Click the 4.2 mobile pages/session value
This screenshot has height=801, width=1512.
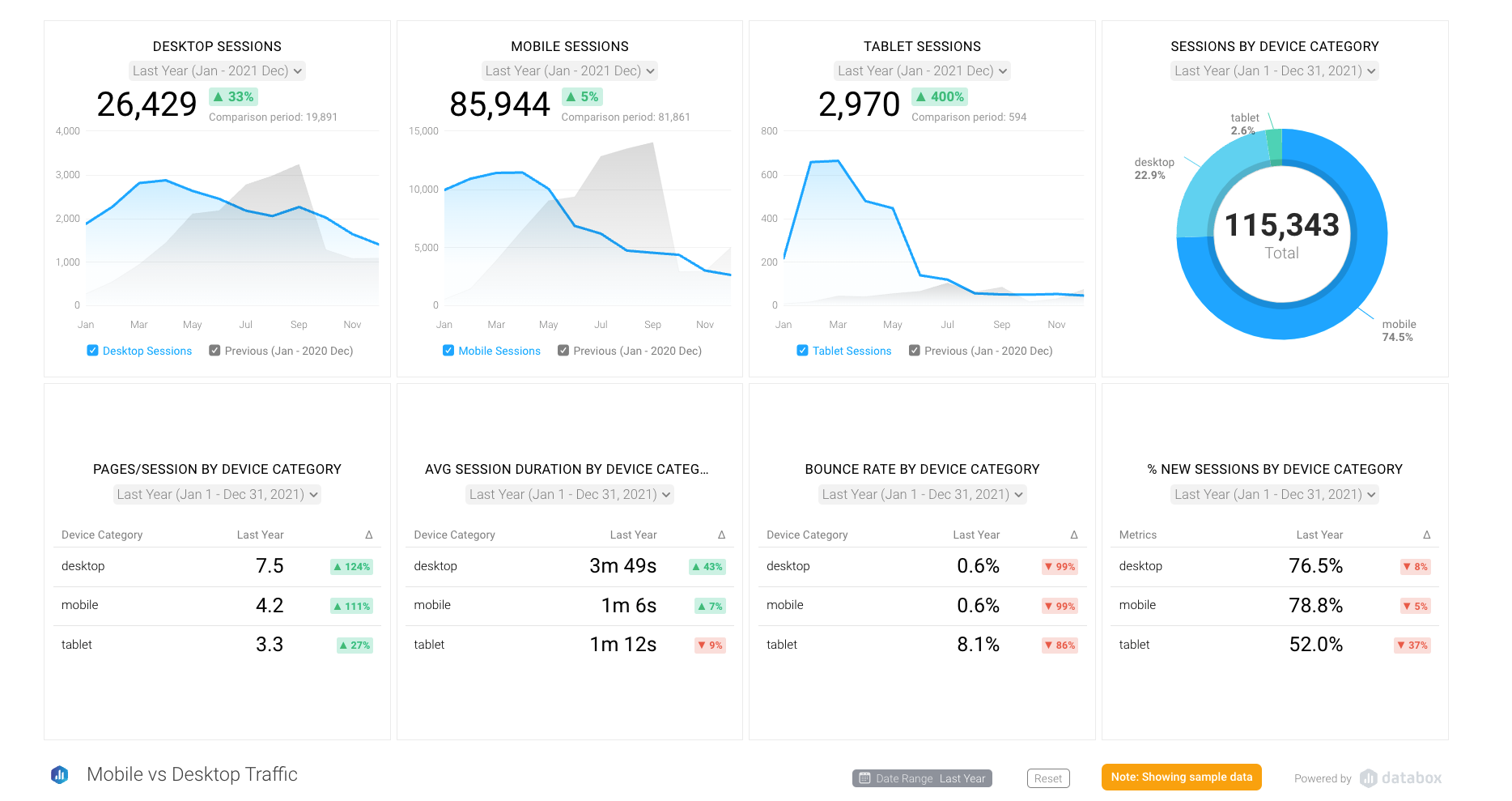(270, 606)
